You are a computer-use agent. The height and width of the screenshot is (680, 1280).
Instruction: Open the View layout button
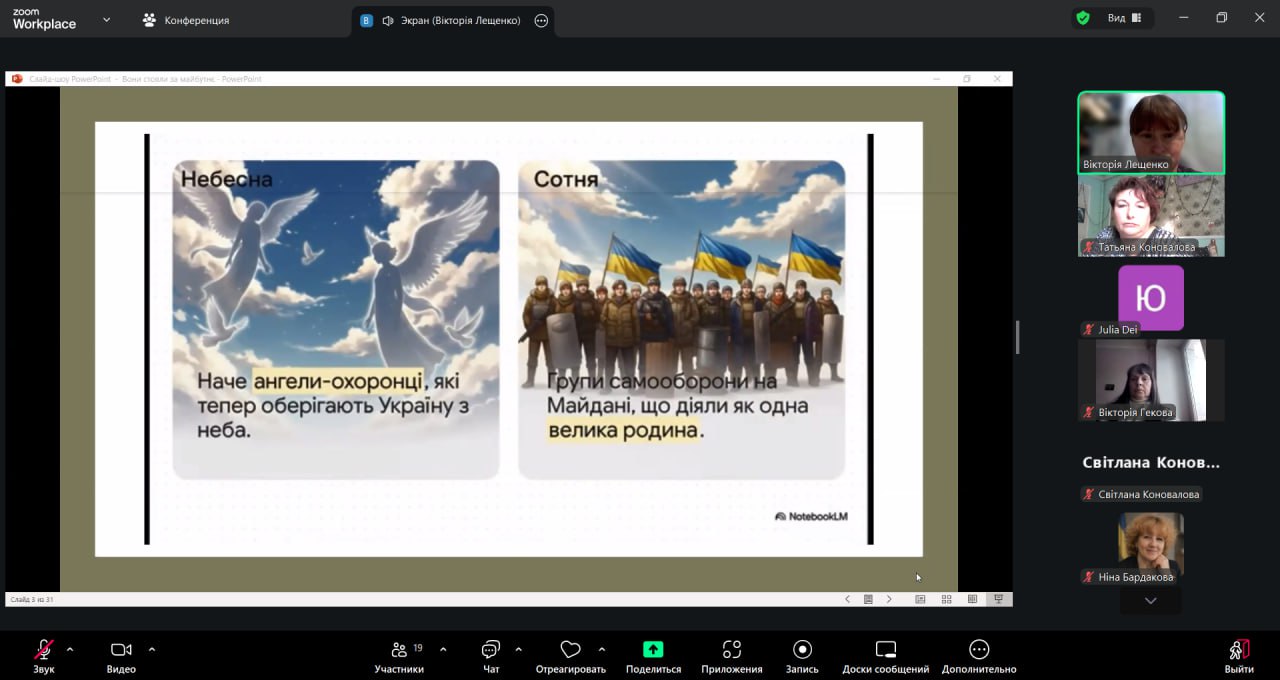click(1124, 18)
